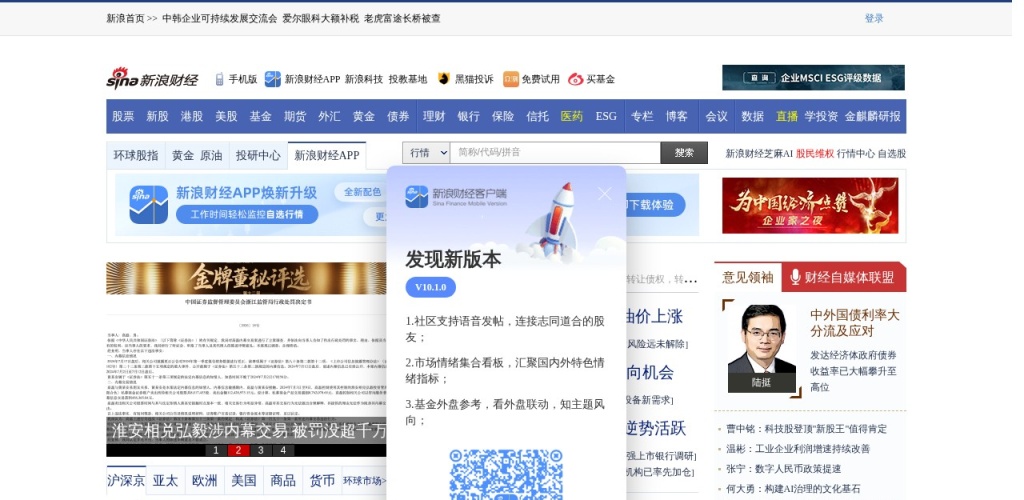Select 美股 in the navigation bar

coord(227,116)
